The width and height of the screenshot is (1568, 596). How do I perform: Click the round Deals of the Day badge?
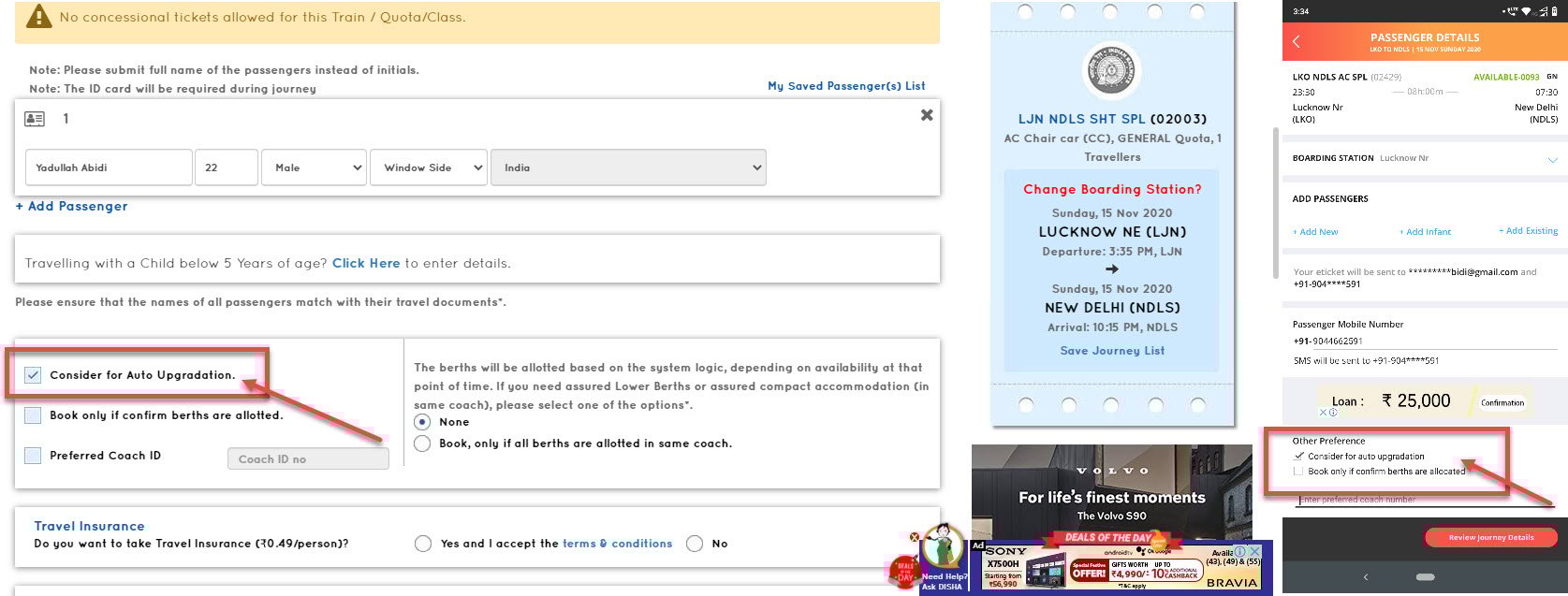tap(905, 571)
